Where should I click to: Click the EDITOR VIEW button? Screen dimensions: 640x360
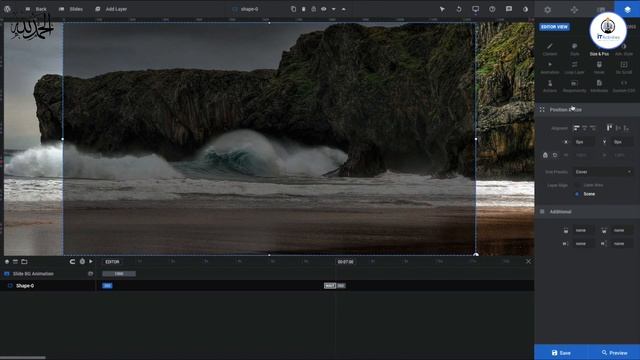tap(554, 27)
